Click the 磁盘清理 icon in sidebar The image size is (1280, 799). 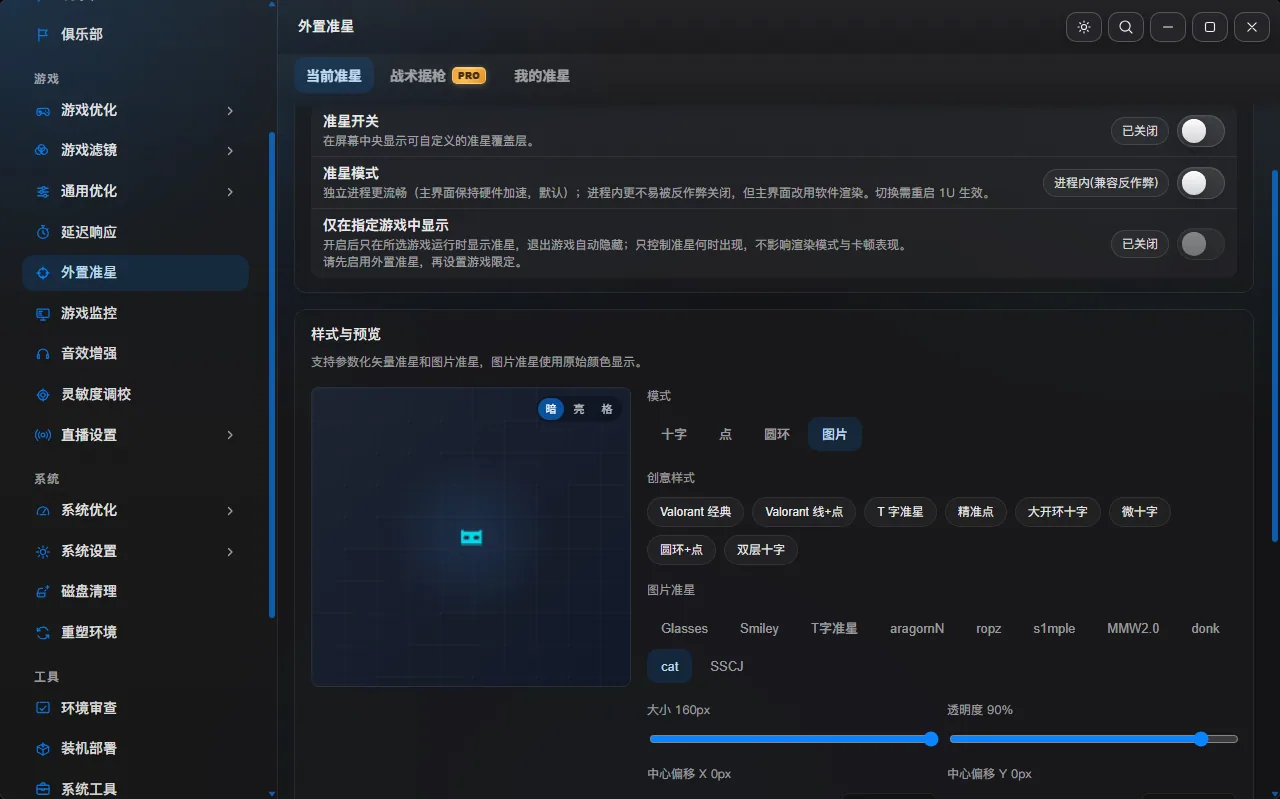43,591
